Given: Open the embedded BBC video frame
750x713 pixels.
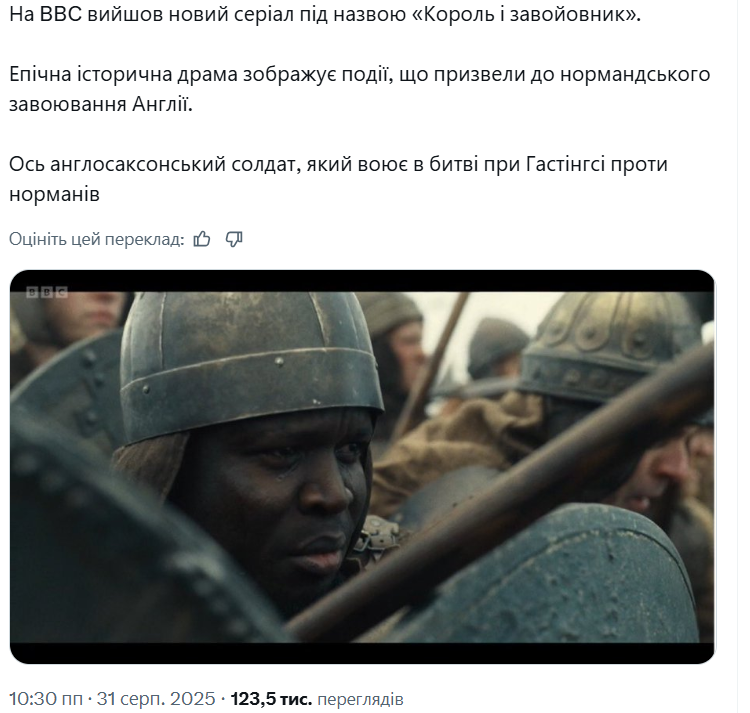Looking at the screenshot, I should (x=362, y=467).
